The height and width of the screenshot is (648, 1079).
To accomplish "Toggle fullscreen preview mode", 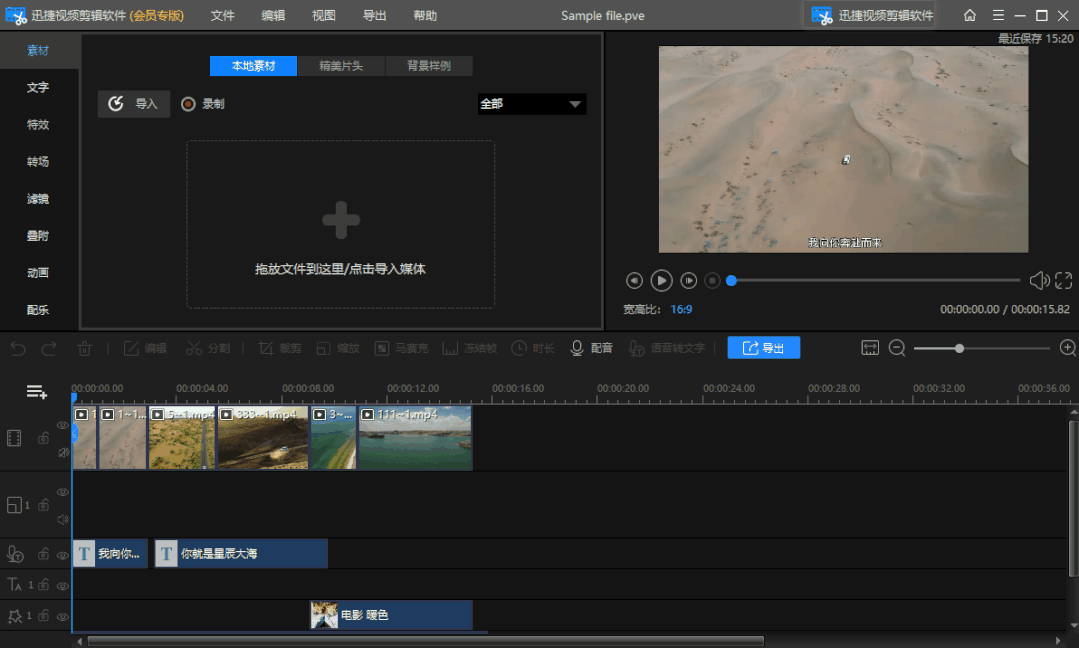I will point(1063,281).
